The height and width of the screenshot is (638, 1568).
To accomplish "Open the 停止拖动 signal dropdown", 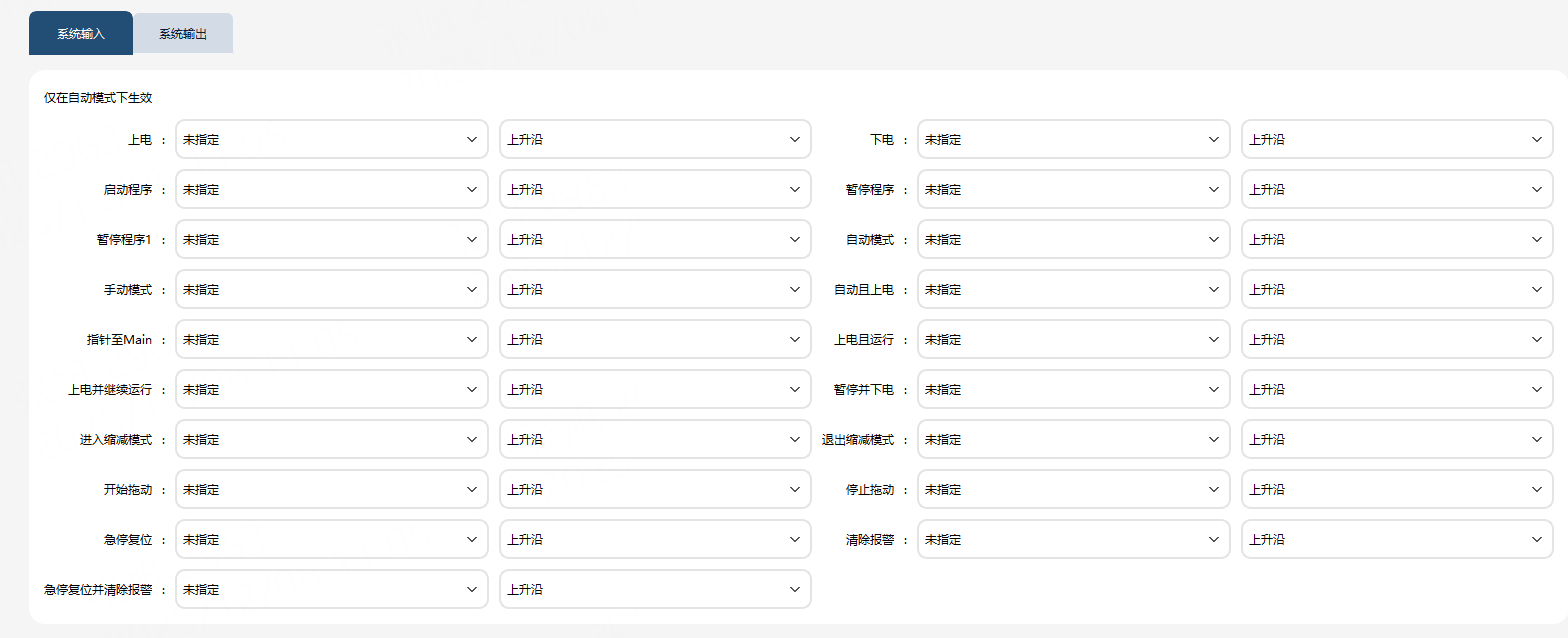I will tap(1074, 490).
